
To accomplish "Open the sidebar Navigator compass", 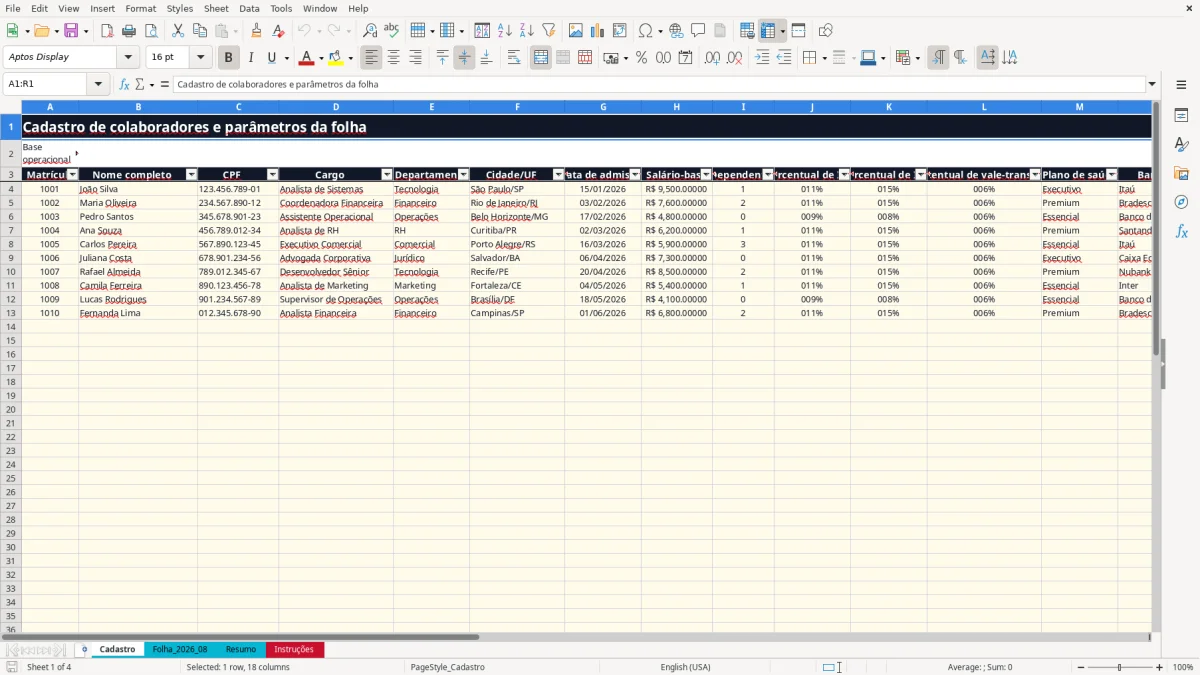I will pos(1181,202).
